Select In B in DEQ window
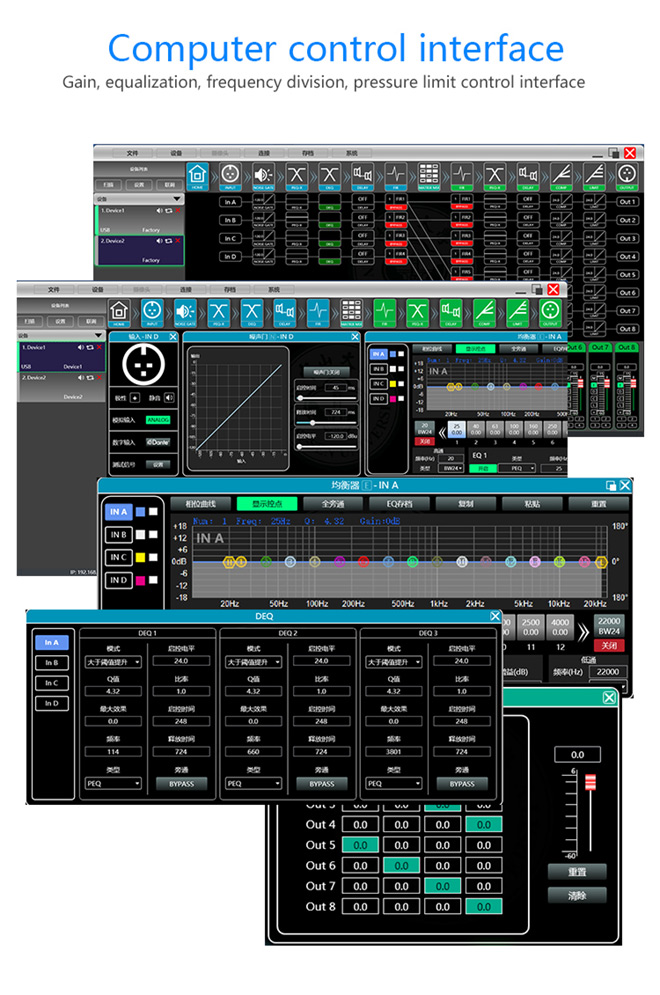 51,662
